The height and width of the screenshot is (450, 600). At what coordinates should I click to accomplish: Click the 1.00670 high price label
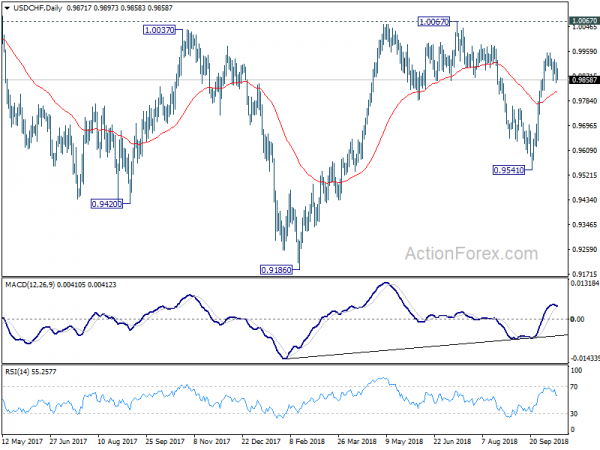(x=434, y=21)
